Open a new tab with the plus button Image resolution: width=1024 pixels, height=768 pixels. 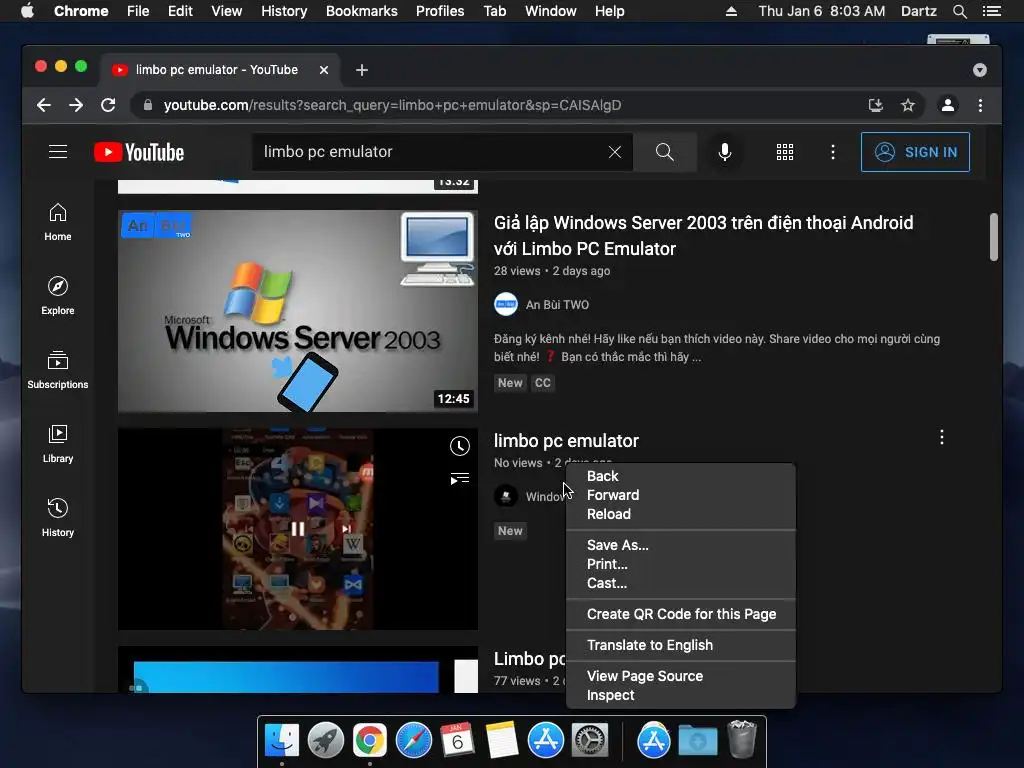click(362, 70)
